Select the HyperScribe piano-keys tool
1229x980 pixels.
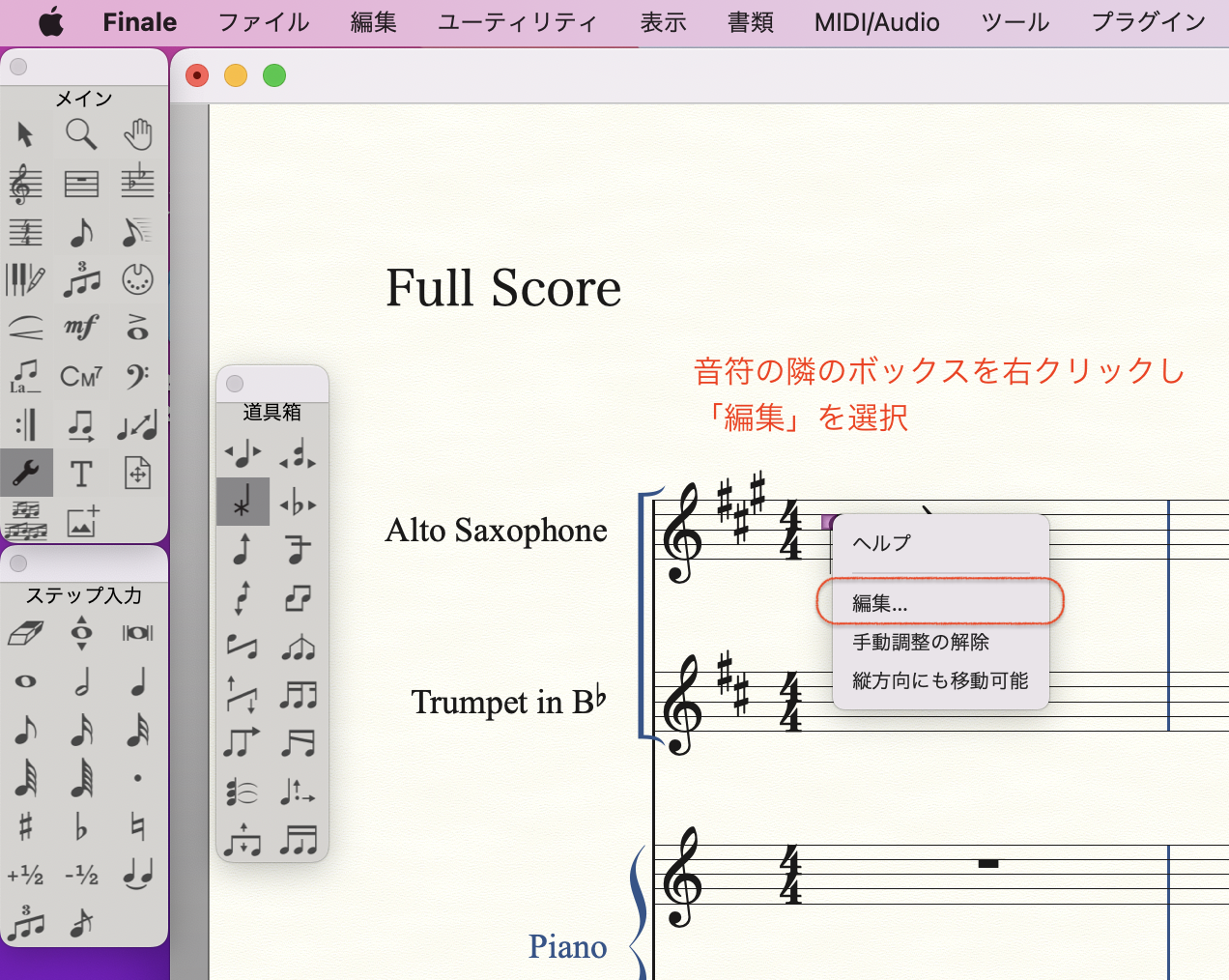26,280
